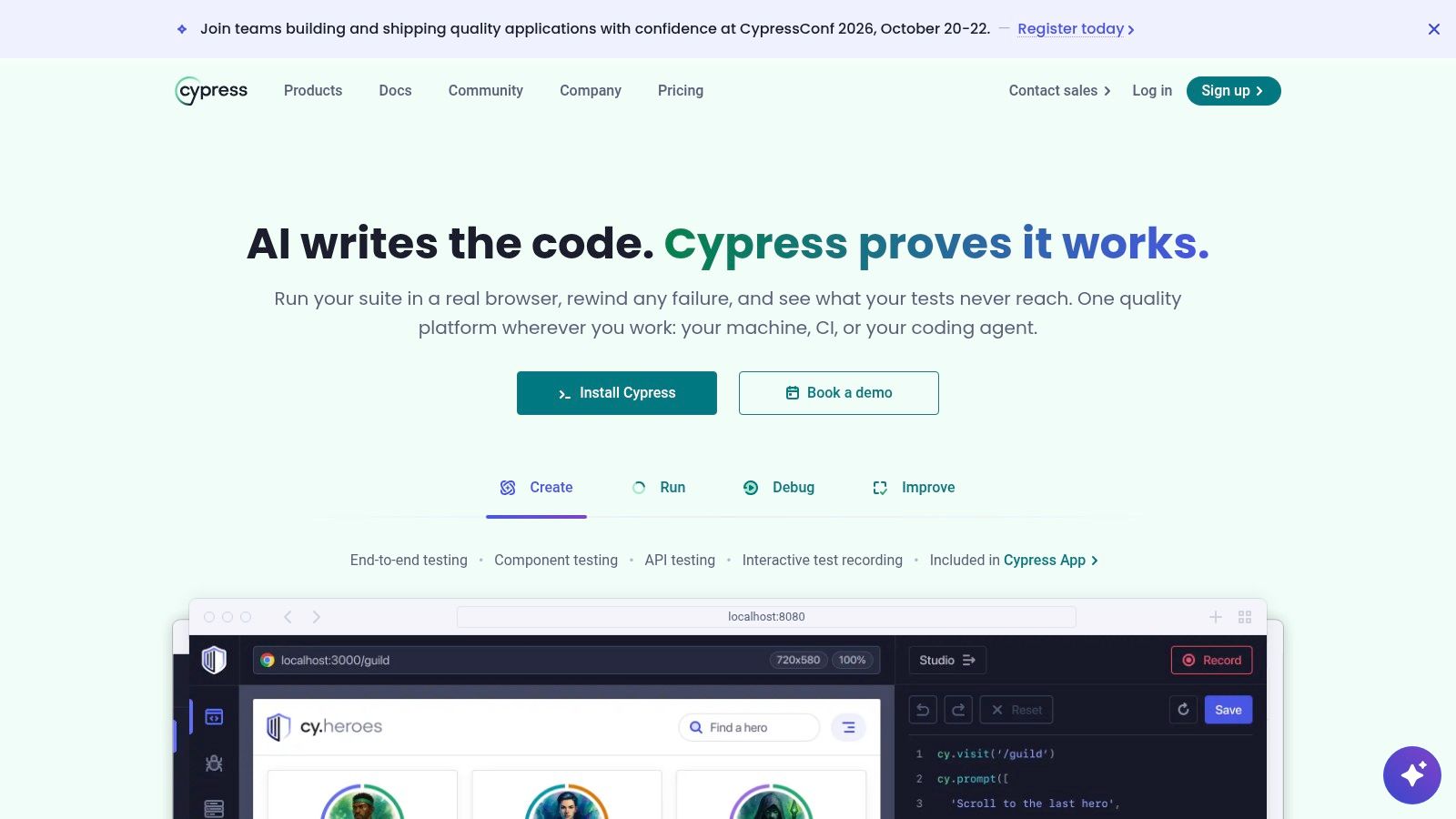This screenshot has height=819, width=1456.
Task: Click the 100% zoom scale badge
Action: (853, 660)
